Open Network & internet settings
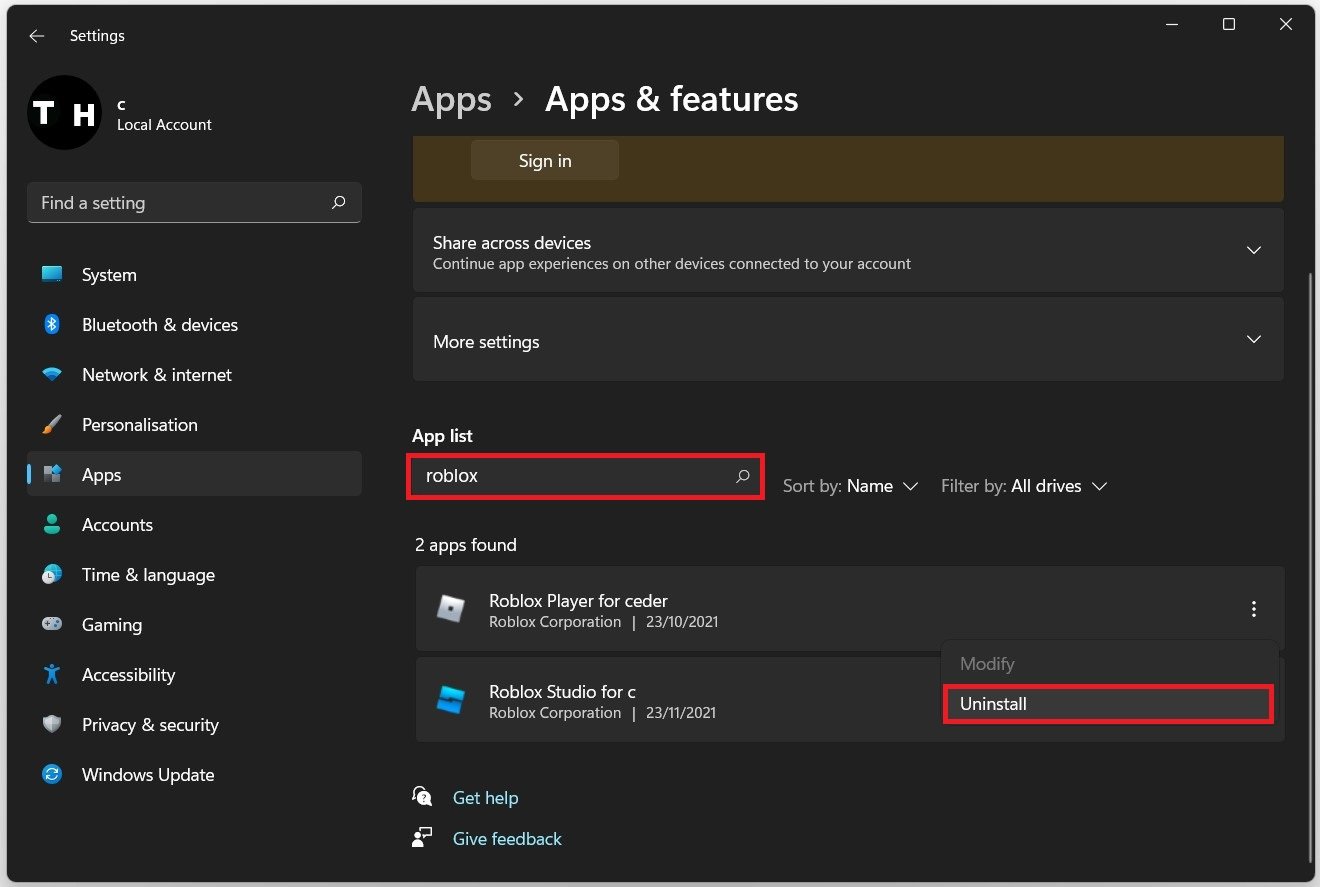Image resolution: width=1320 pixels, height=887 pixels. point(156,375)
